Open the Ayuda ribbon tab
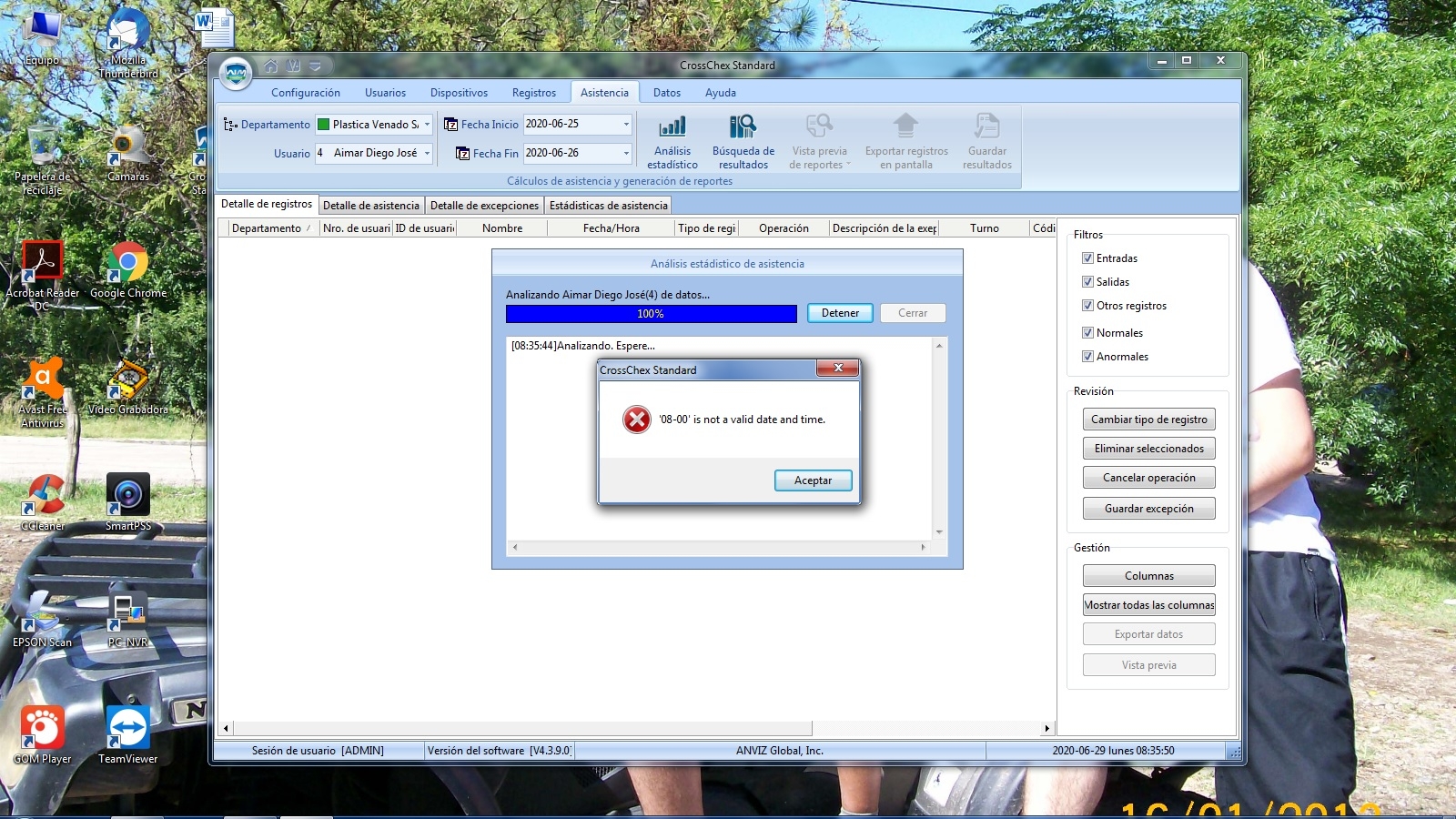 pyautogui.click(x=721, y=93)
